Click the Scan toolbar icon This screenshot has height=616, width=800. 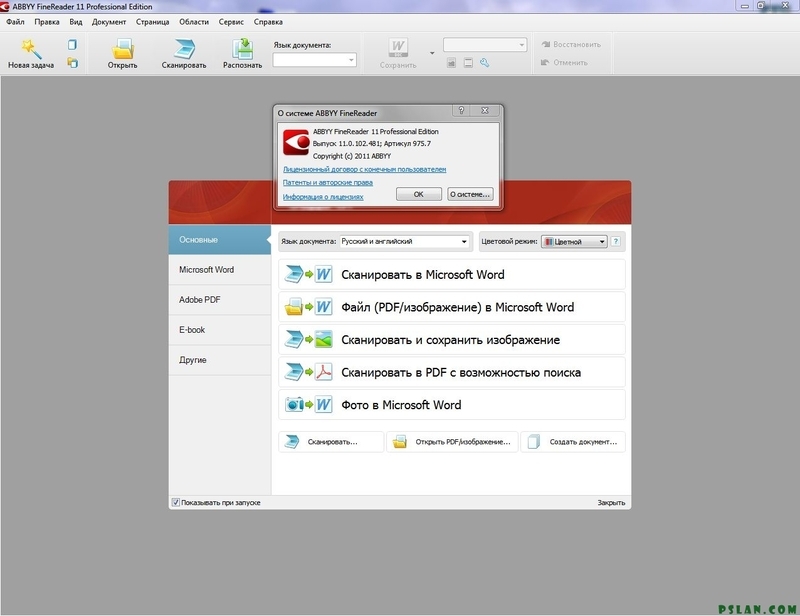coord(184,49)
